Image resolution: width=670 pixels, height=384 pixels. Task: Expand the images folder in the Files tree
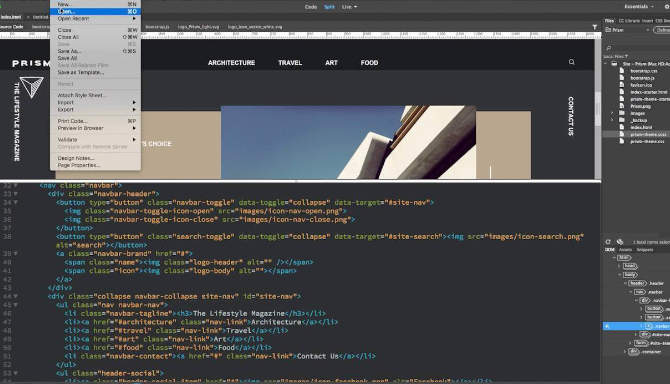[x=612, y=113]
